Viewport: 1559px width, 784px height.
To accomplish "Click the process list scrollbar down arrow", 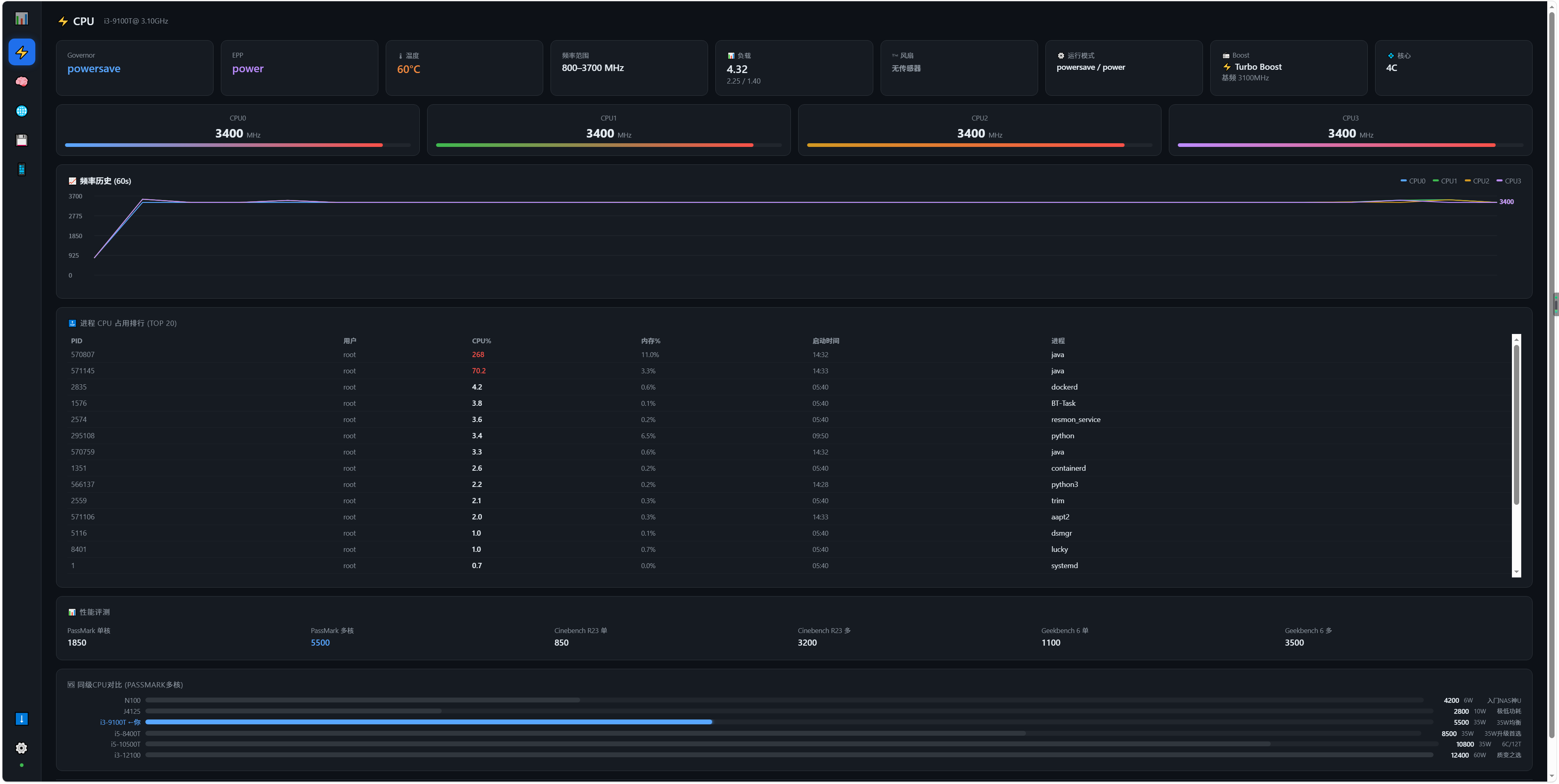I will (1516, 572).
